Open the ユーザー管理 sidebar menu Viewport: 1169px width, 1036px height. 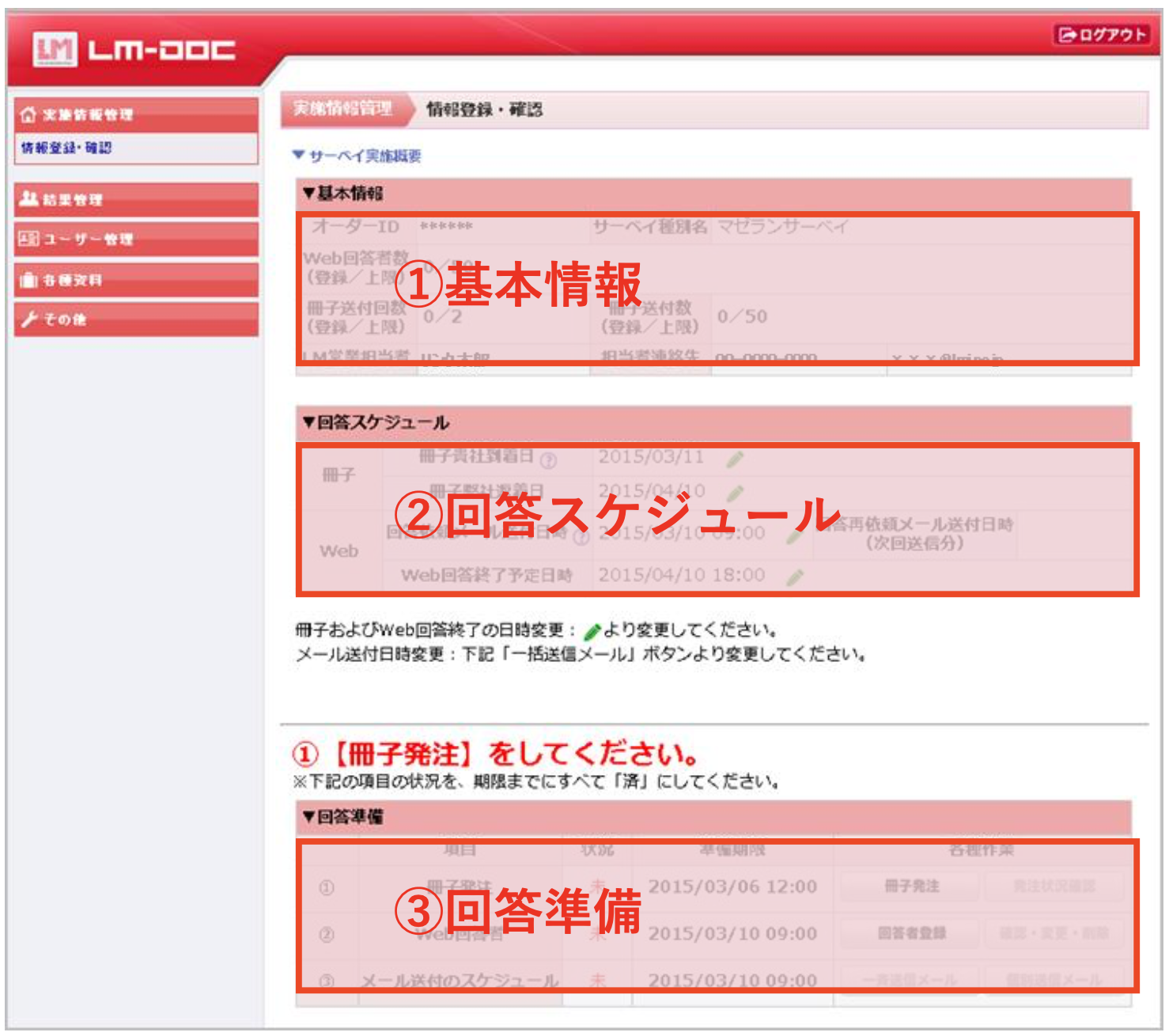pyautogui.click(x=135, y=239)
